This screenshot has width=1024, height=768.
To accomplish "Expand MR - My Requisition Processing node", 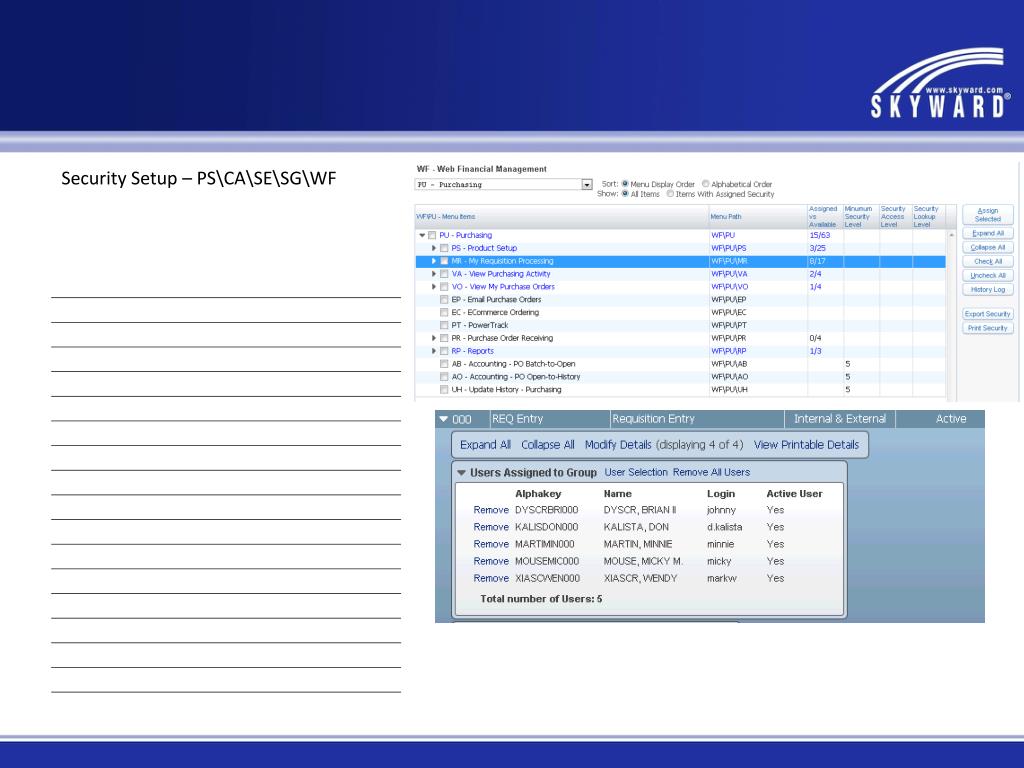I will tap(434, 261).
